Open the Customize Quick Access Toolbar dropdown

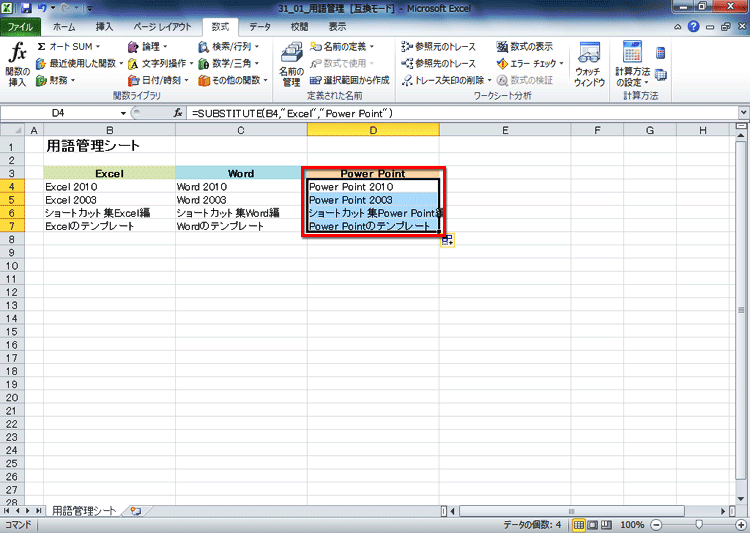point(89,8)
